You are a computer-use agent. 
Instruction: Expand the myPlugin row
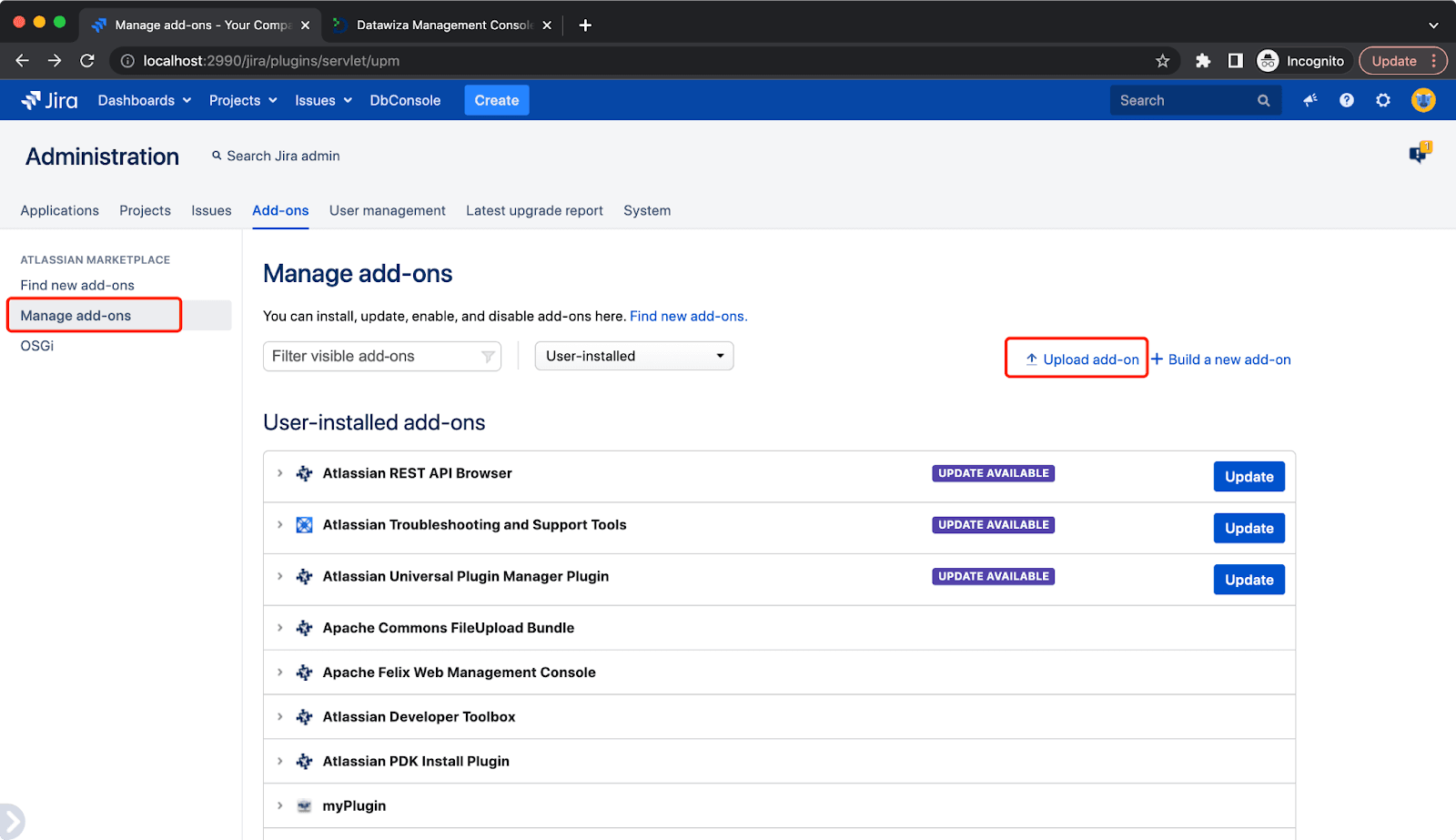279,806
